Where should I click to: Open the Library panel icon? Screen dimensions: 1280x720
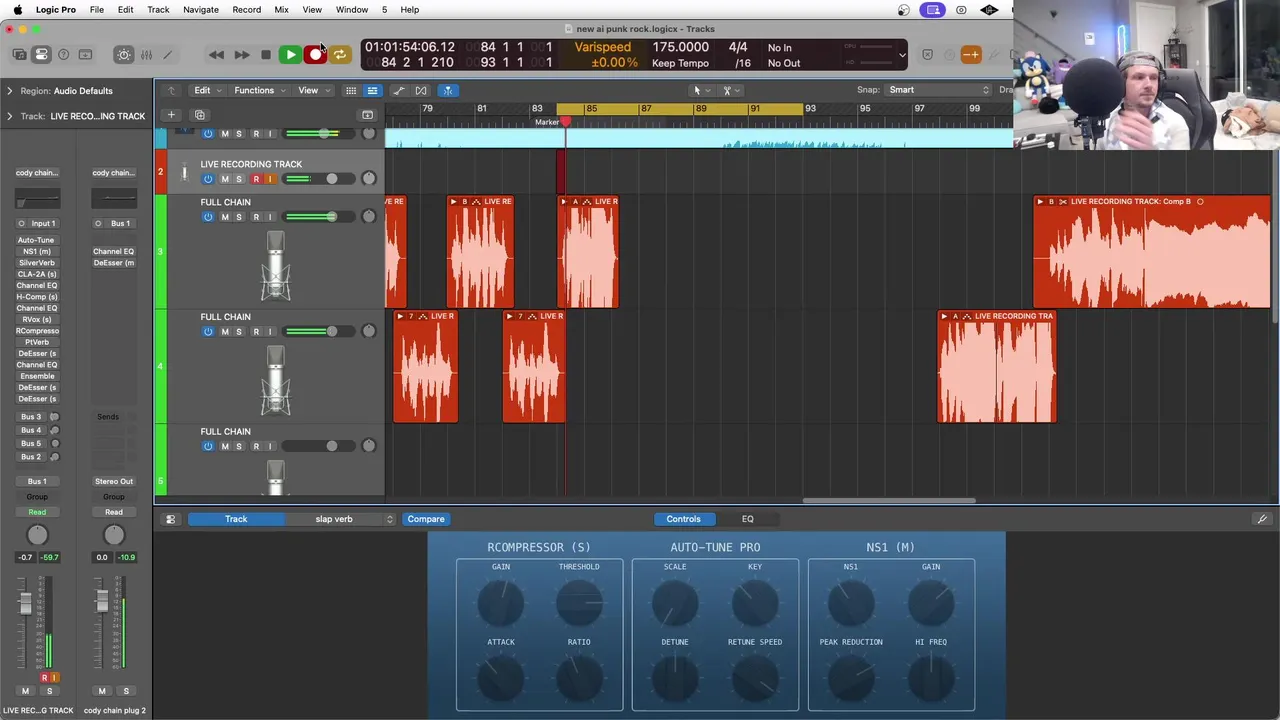click(x=19, y=54)
